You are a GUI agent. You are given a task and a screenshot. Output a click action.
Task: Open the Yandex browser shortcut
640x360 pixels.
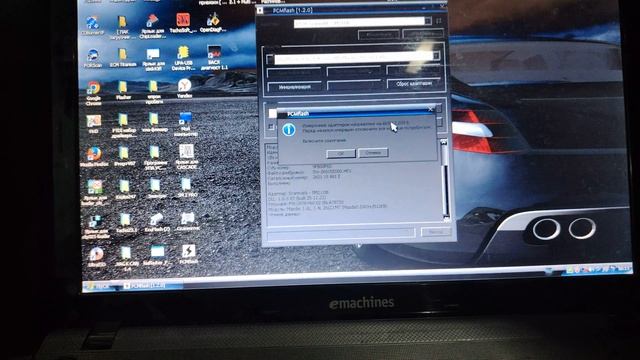click(184, 89)
